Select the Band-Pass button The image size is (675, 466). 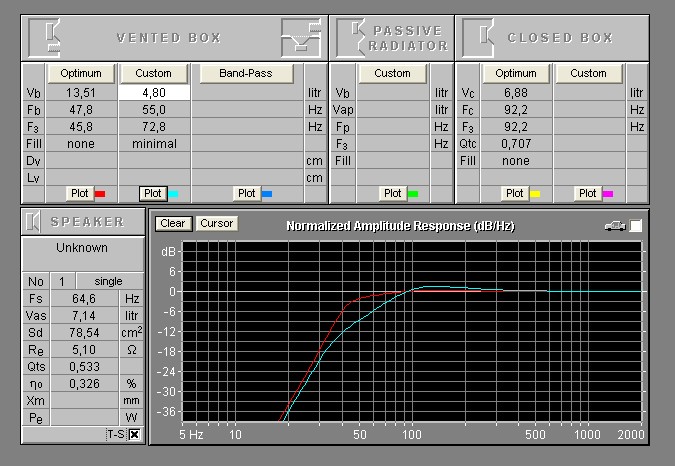coord(246,73)
